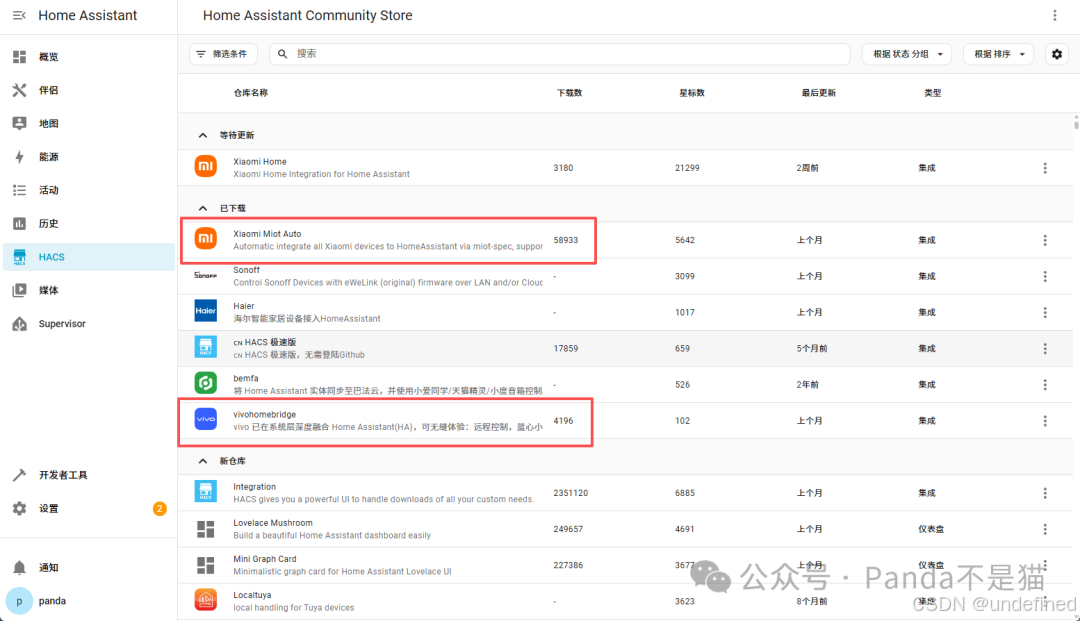
Task: Open the Integration repository row
Action: [x=625, y=493]
